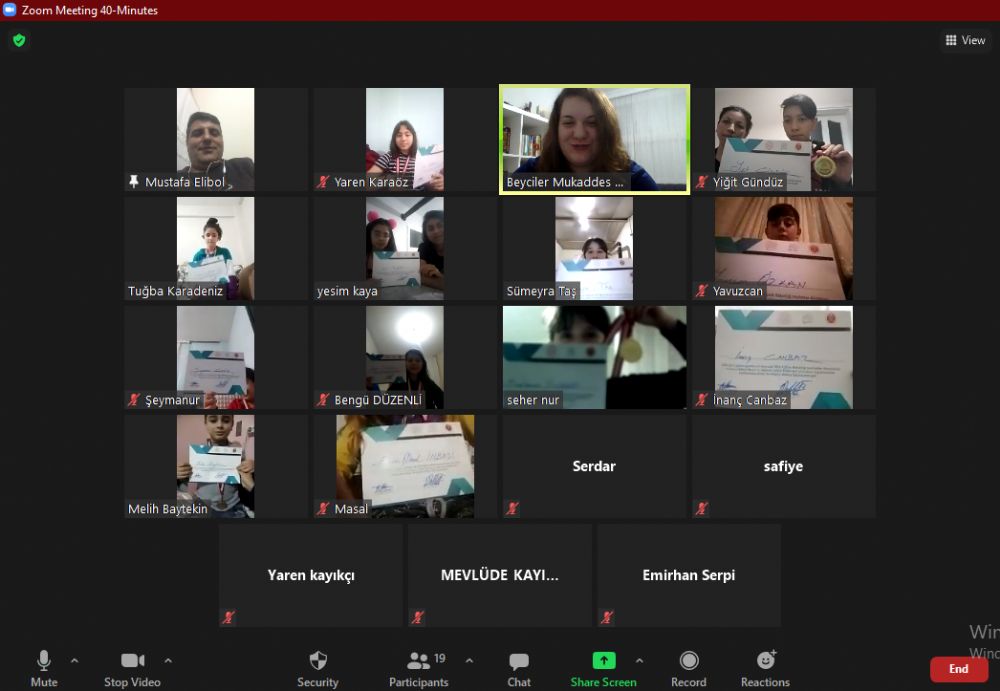Click the muted mic icon on Serdar's tile
1000x691 pixels.
coord(513,509)
